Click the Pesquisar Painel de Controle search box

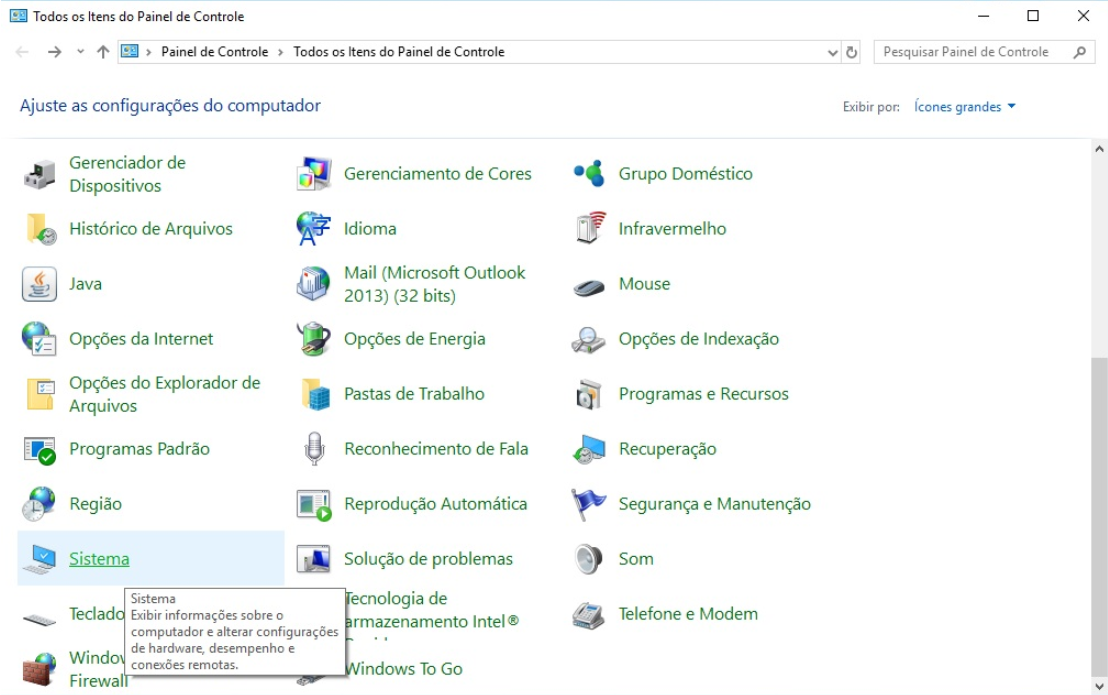[970, 52]
